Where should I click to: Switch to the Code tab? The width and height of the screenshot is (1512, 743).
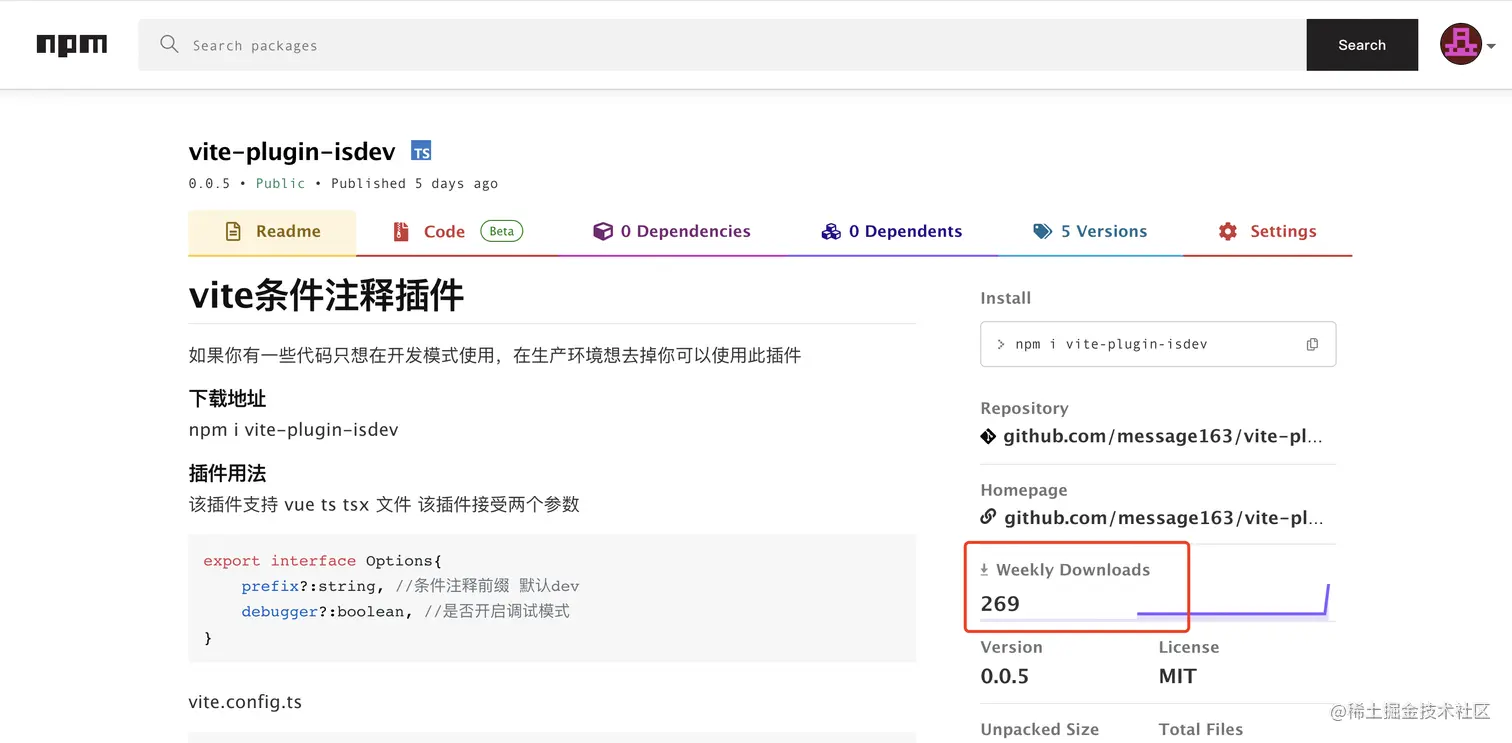(457, 232)
